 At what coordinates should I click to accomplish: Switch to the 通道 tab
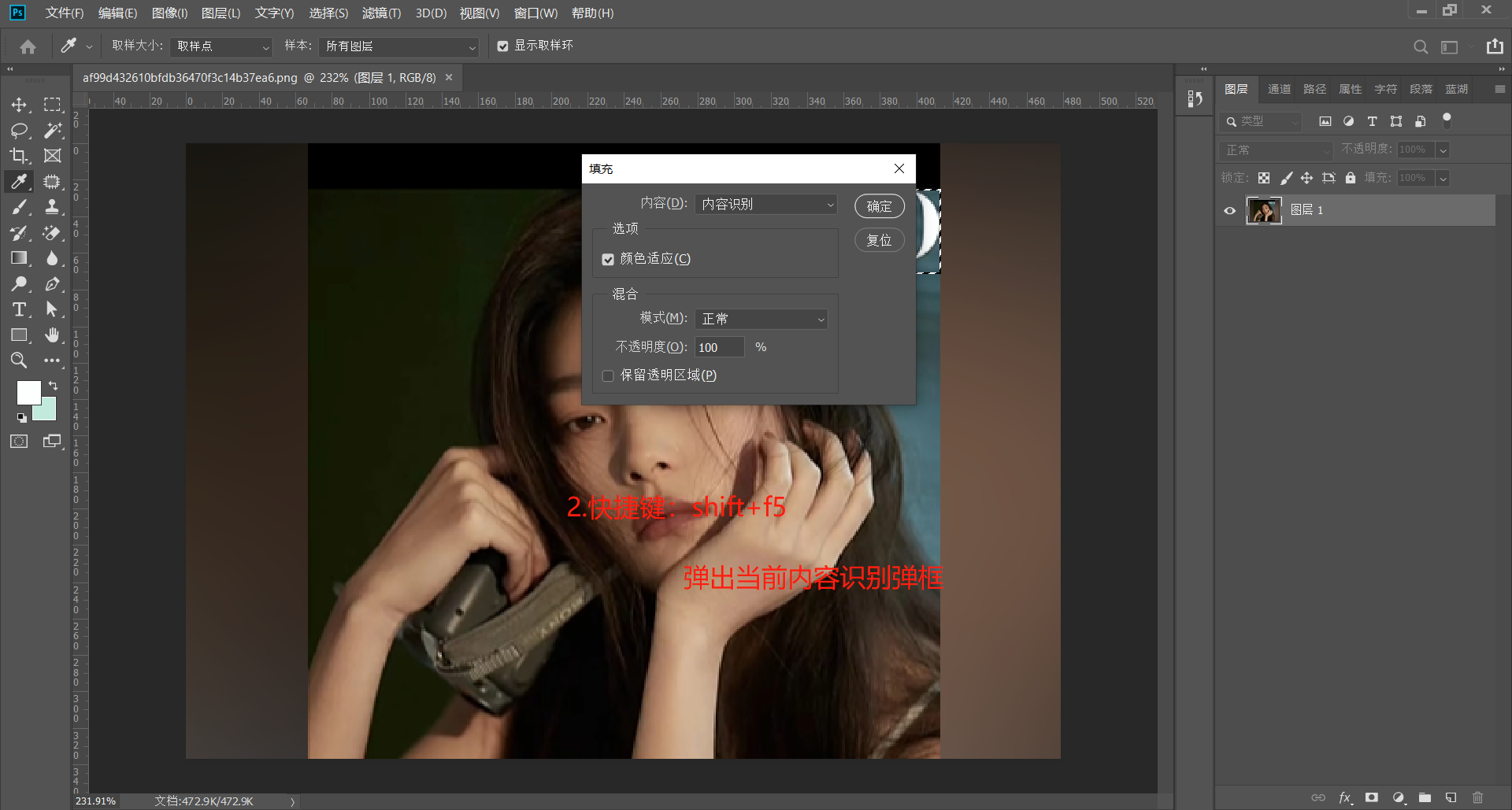[x=1279, y=89]
